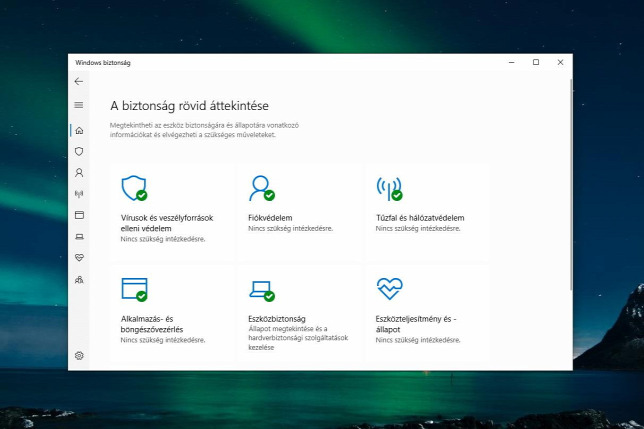Select the Home icon in sidebar
The height and width of the screenshot is (429, 644).
79,131
